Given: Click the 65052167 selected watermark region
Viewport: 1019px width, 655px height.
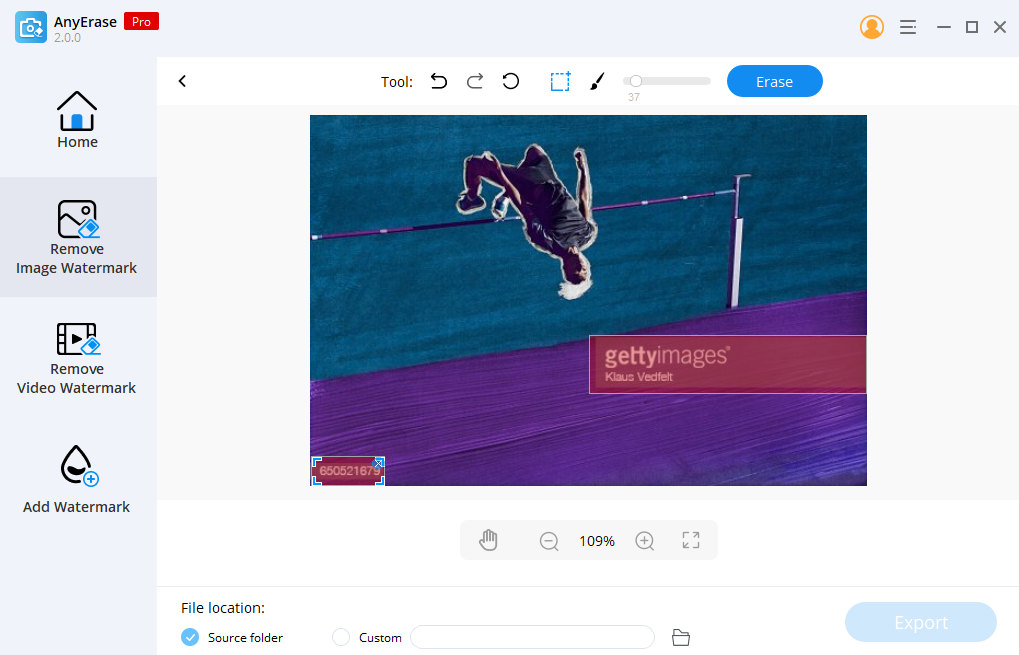Looking at the screenshot, I should pos(348,471).
